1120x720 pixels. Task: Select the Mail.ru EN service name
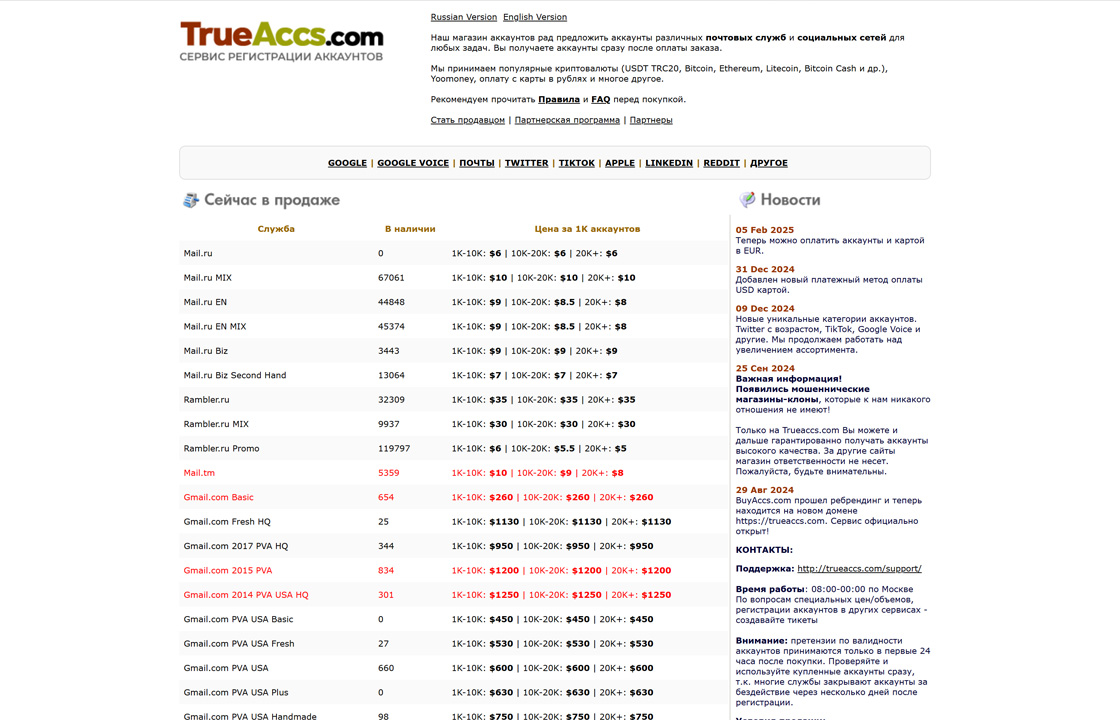pyautogui.click(x=205, y=302)
